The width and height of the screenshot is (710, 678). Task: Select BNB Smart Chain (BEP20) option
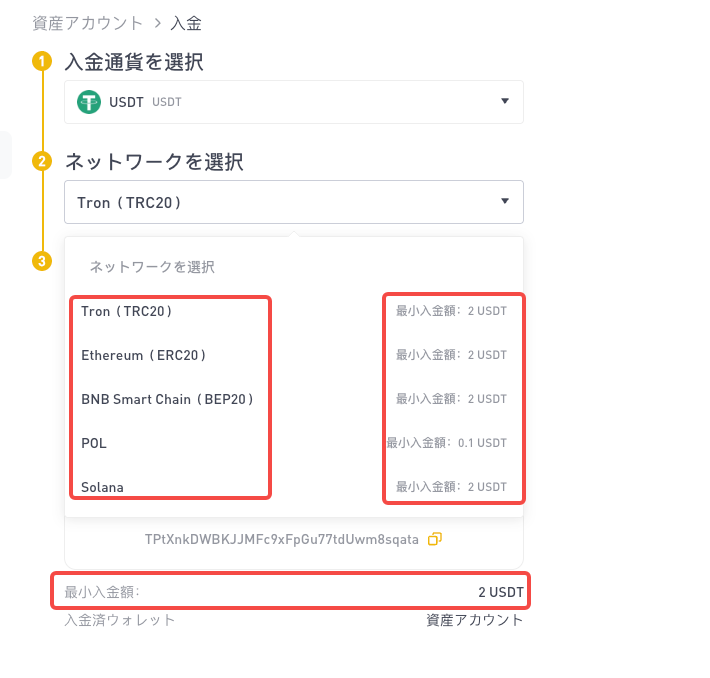click(x=167, y=399)
